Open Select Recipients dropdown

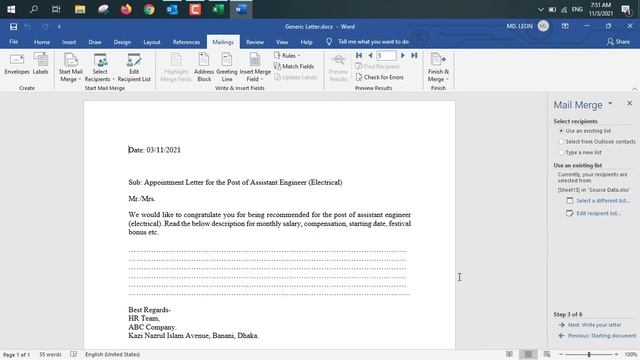[x=100, y=68]
